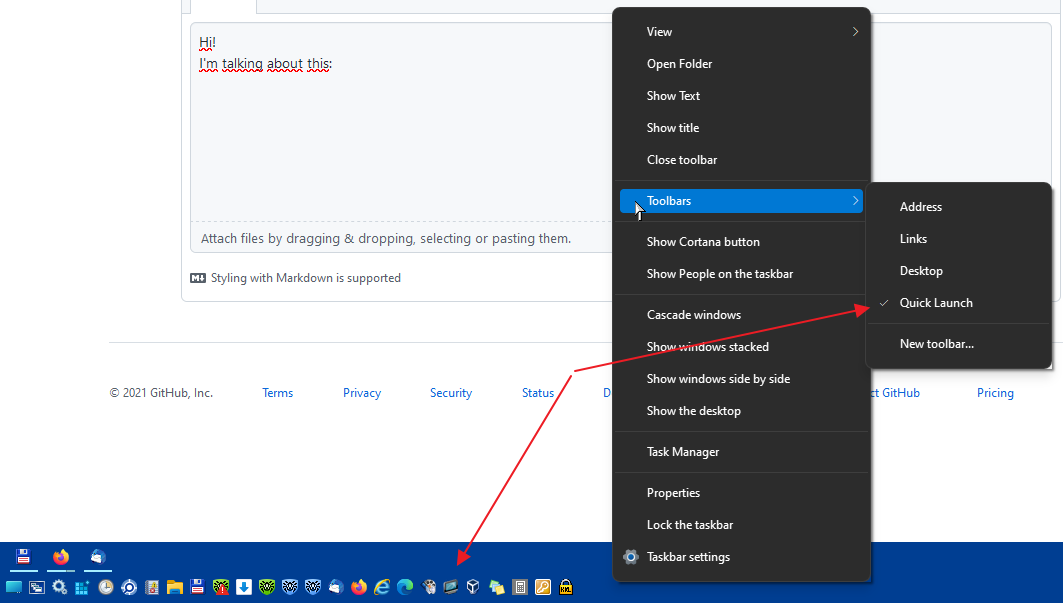Expand the Toolbars submenu entry

(x=741, y=201)
